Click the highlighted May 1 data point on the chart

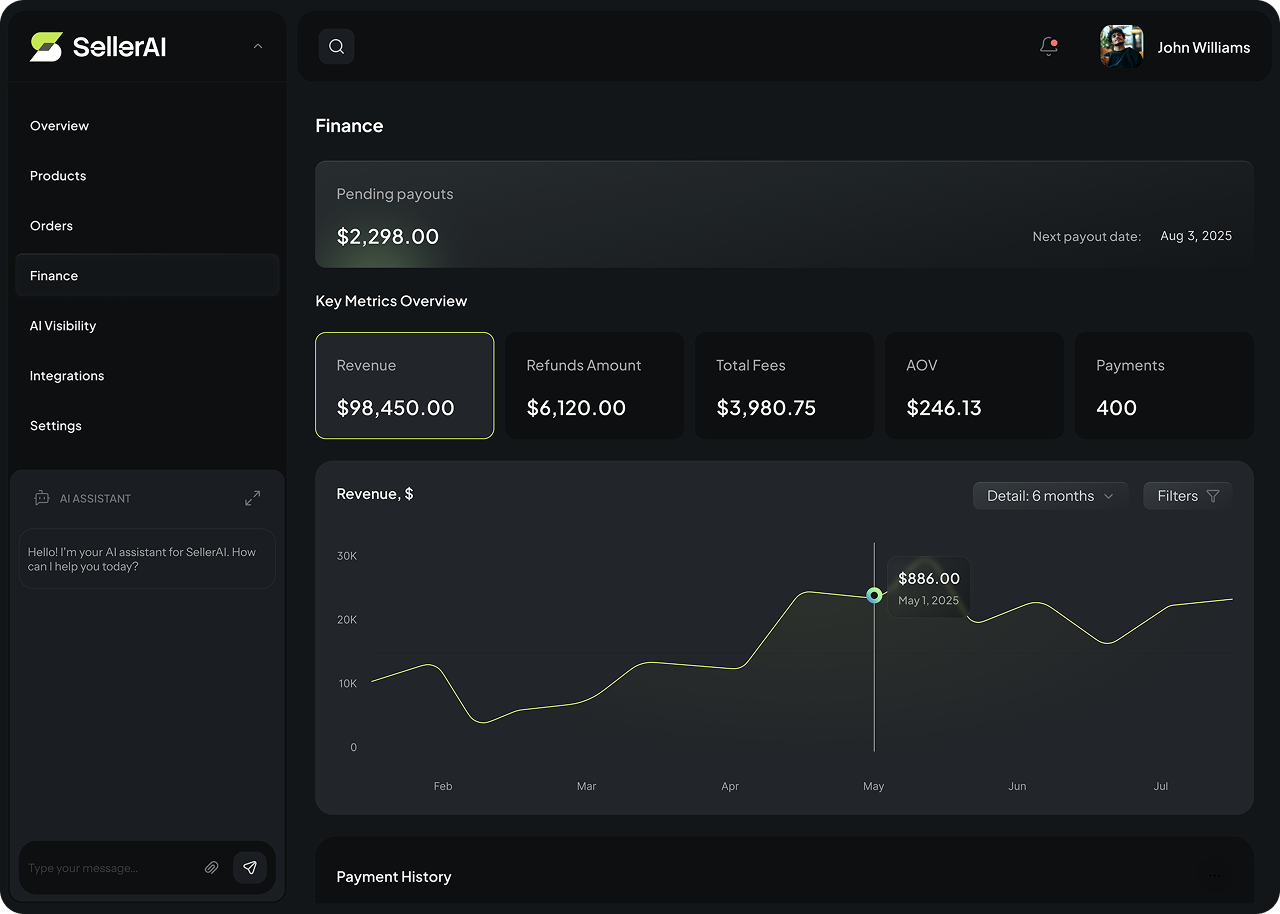coord(874,594)
